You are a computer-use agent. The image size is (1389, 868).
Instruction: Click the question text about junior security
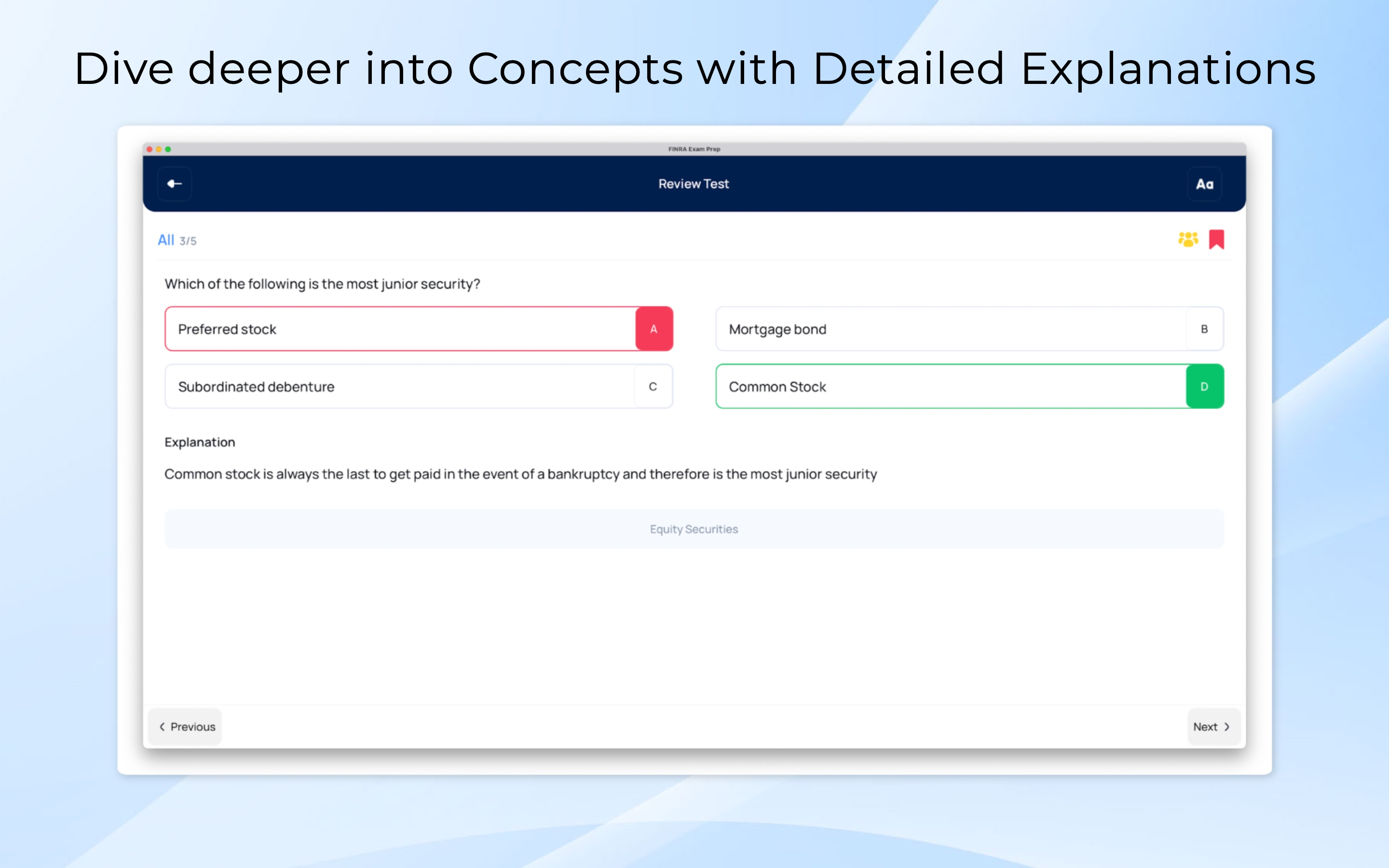323,284
